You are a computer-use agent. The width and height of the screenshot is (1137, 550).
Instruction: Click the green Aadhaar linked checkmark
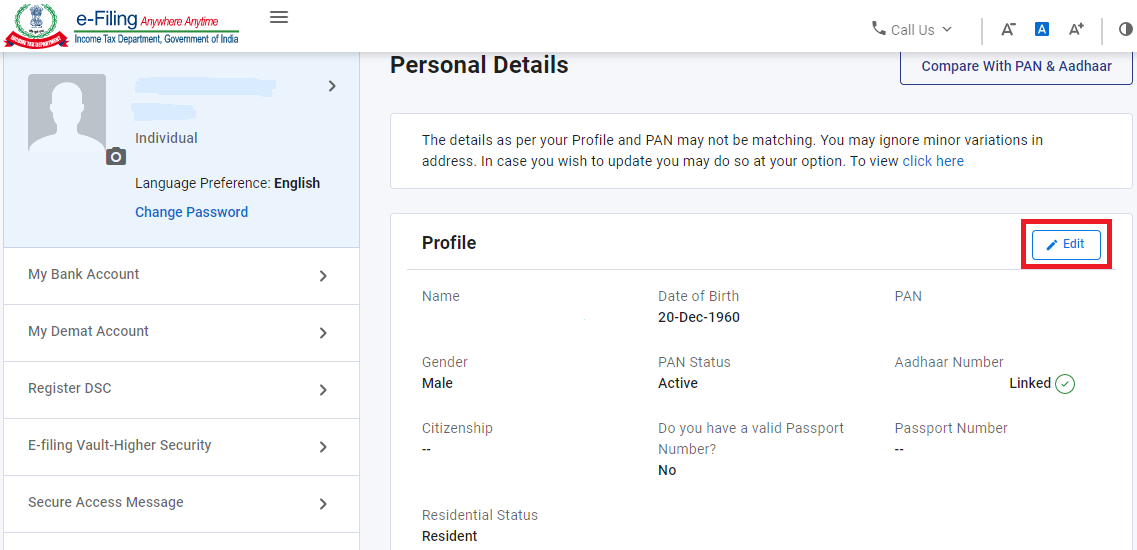[x=1064, y=384]
